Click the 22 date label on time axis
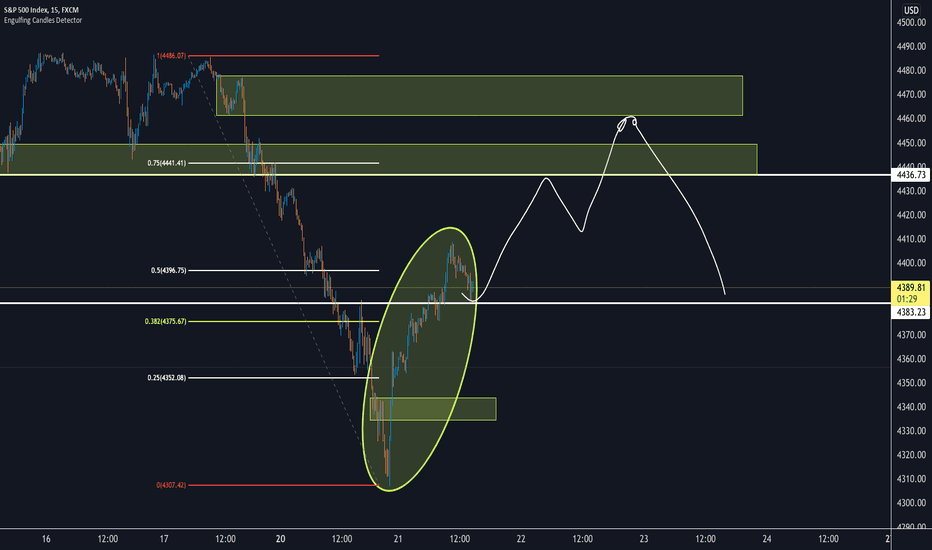Image resolution: width=932 pixels, height=550 pixels. pos(521,539)
